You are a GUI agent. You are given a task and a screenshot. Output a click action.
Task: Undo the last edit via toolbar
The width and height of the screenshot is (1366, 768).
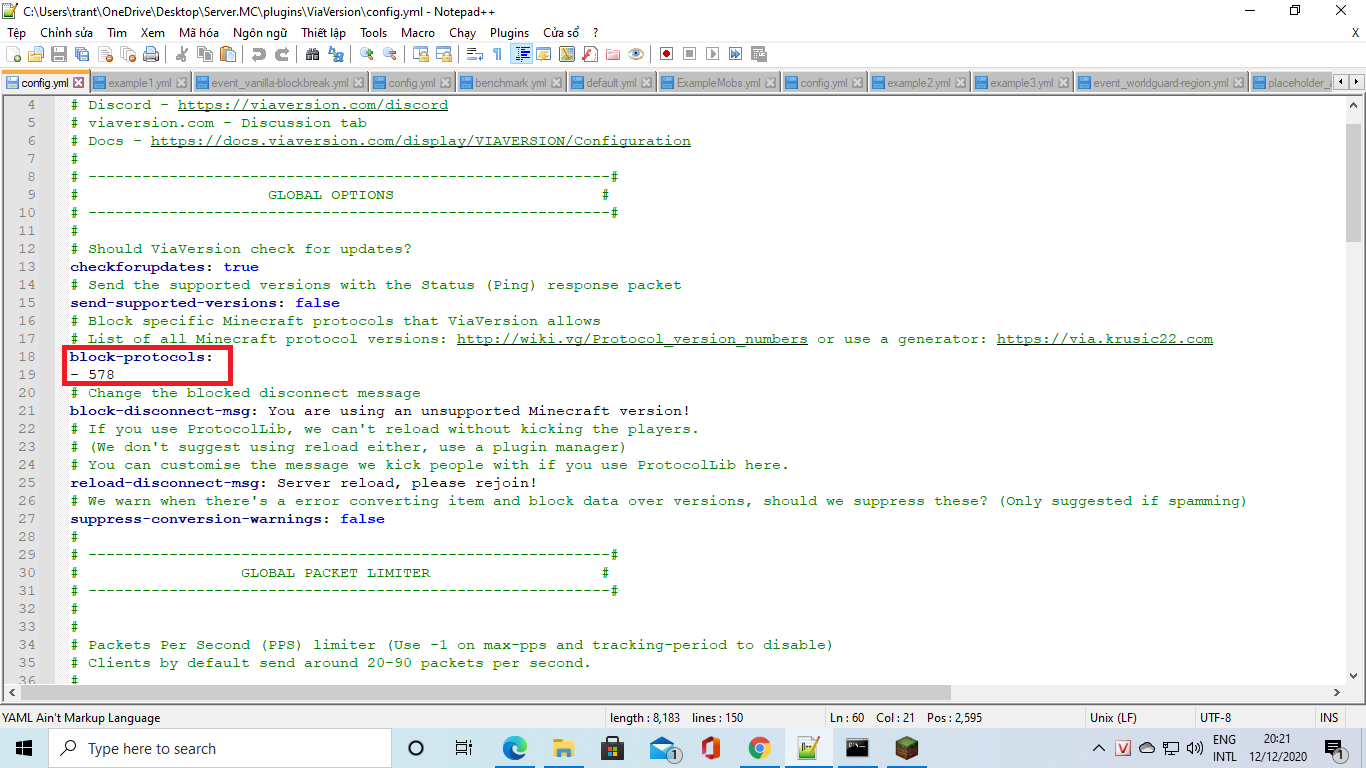[x=259, y=54]
